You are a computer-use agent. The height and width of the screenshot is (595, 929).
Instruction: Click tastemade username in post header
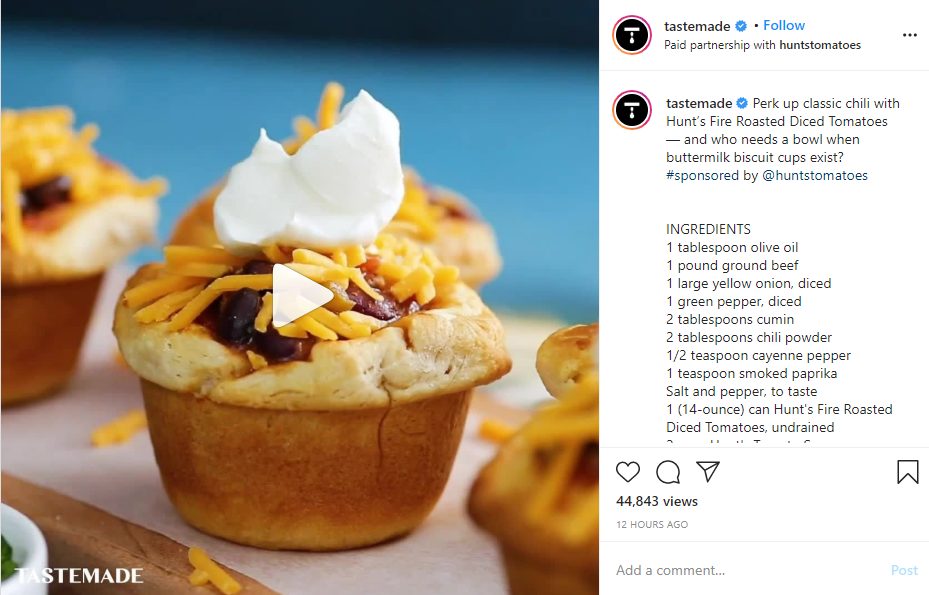[x=697, y=26]
